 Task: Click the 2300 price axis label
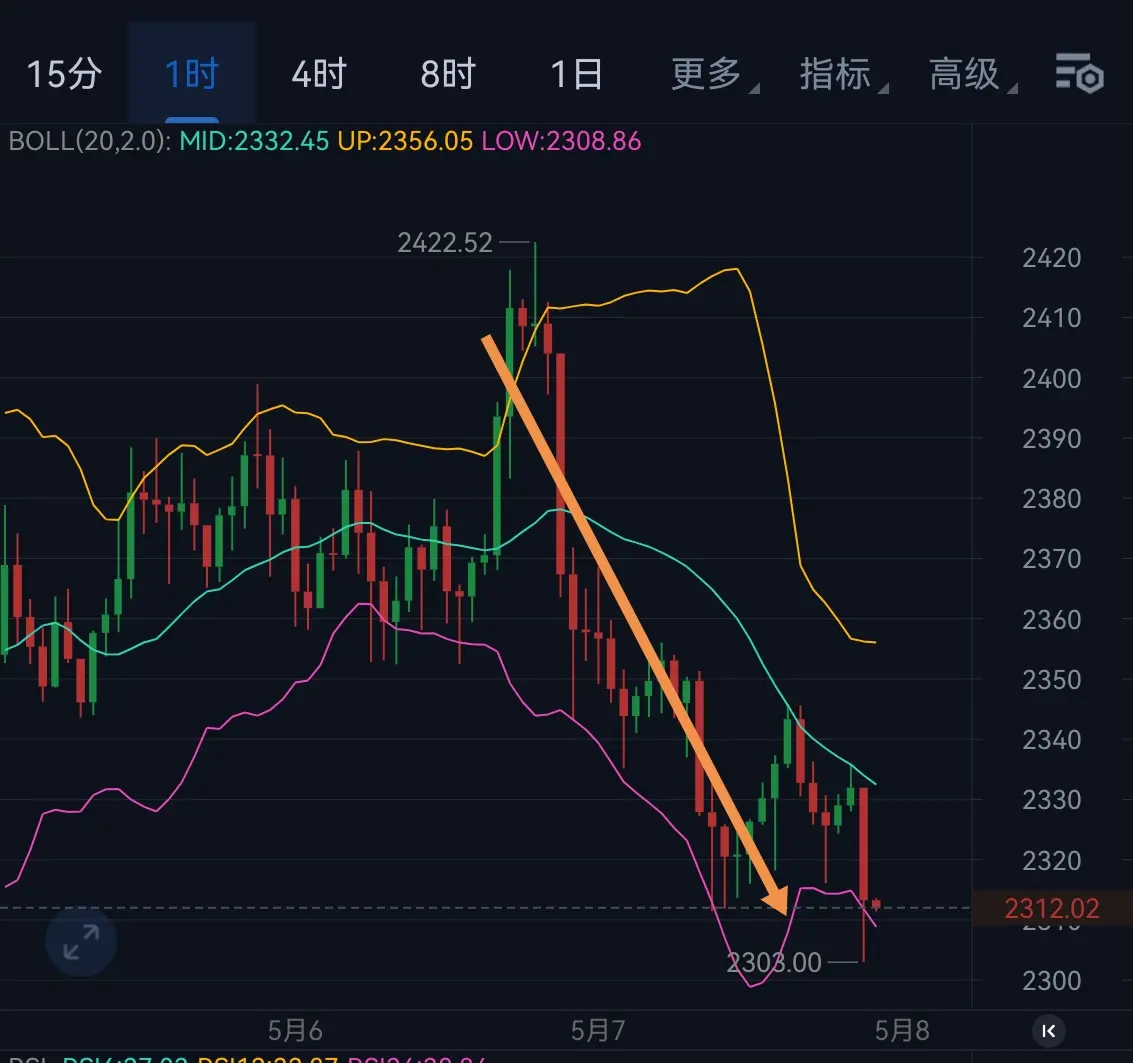[x=1052, y=981]
